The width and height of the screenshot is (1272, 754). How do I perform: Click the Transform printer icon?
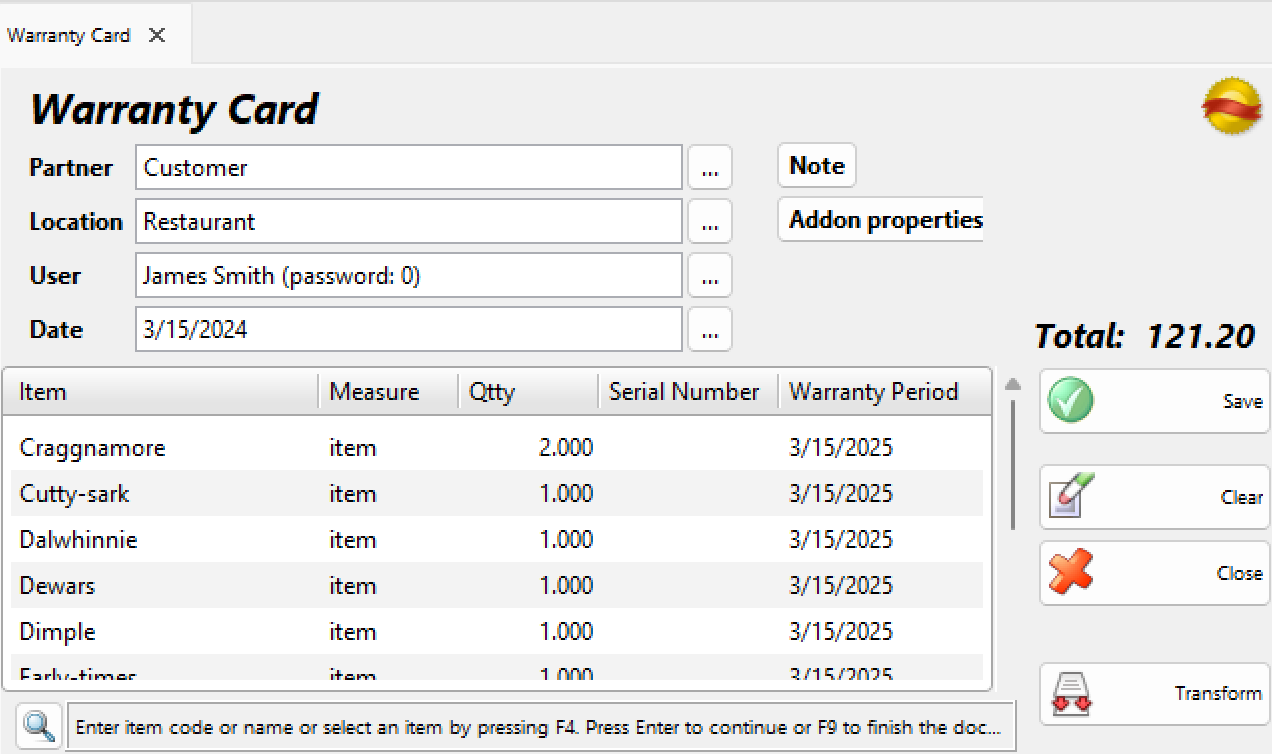click(1070, 694)
